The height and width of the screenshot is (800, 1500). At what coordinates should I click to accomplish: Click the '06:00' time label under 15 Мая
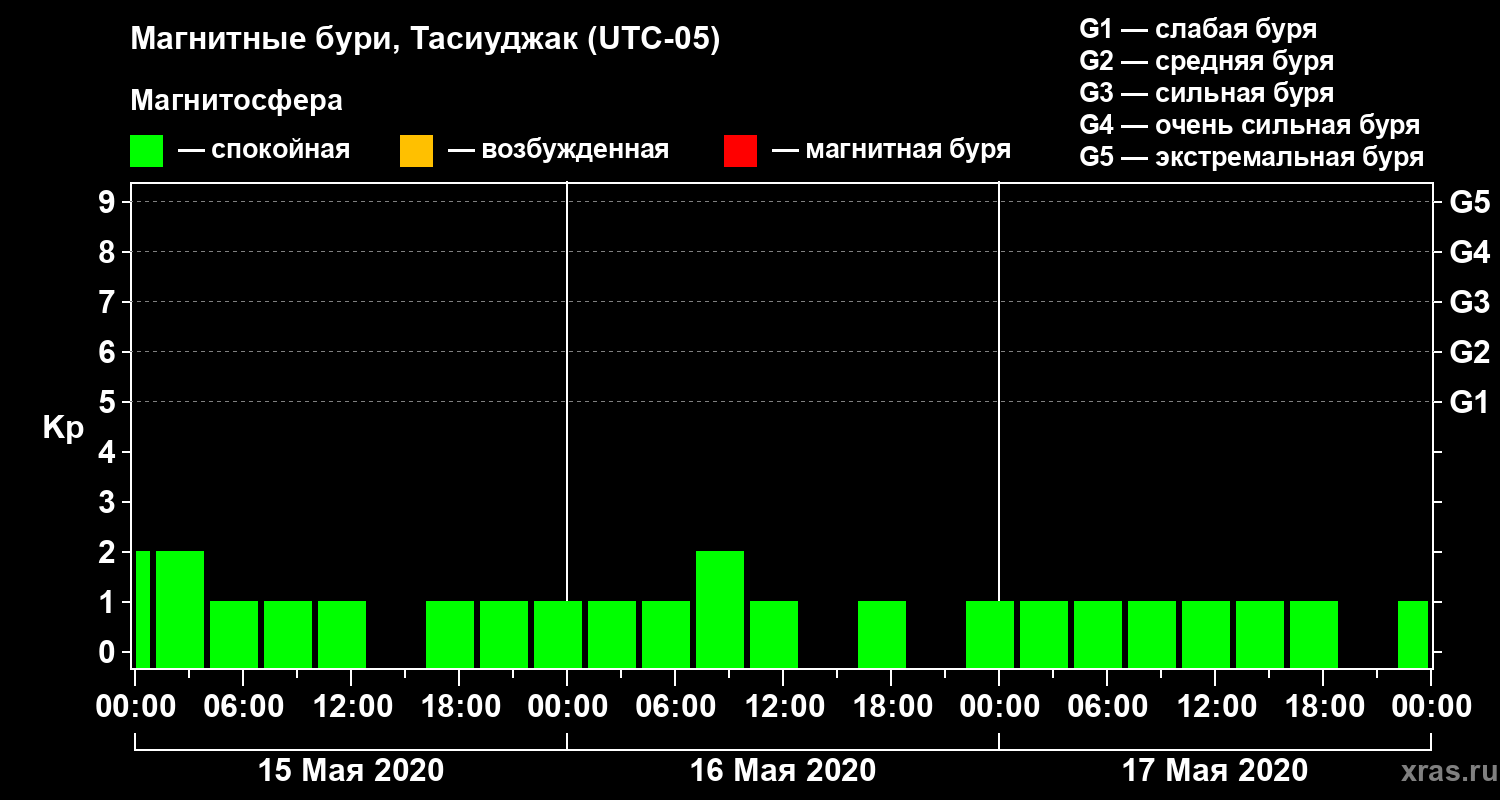[243, 707]
